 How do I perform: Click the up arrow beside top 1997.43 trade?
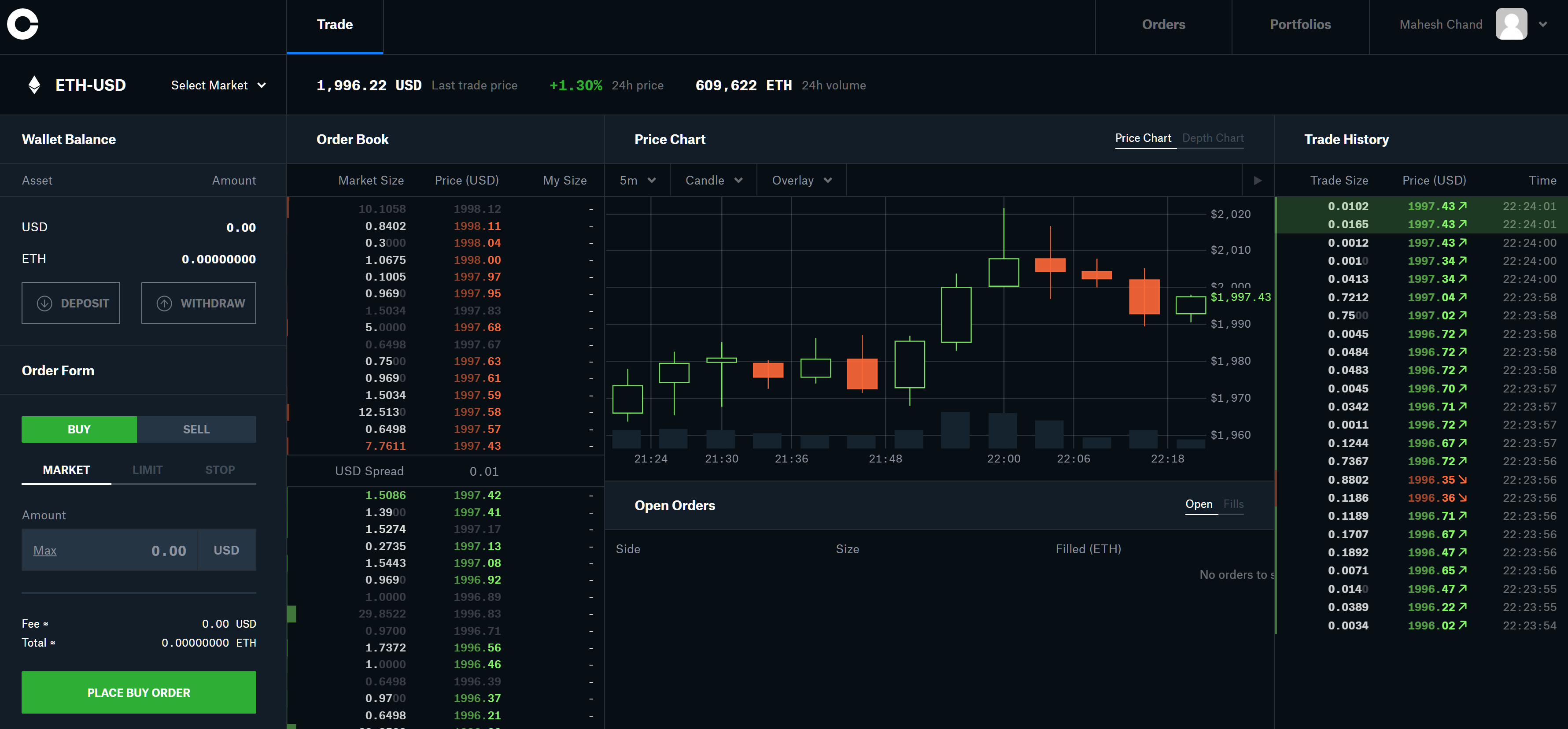point(1463,206)
